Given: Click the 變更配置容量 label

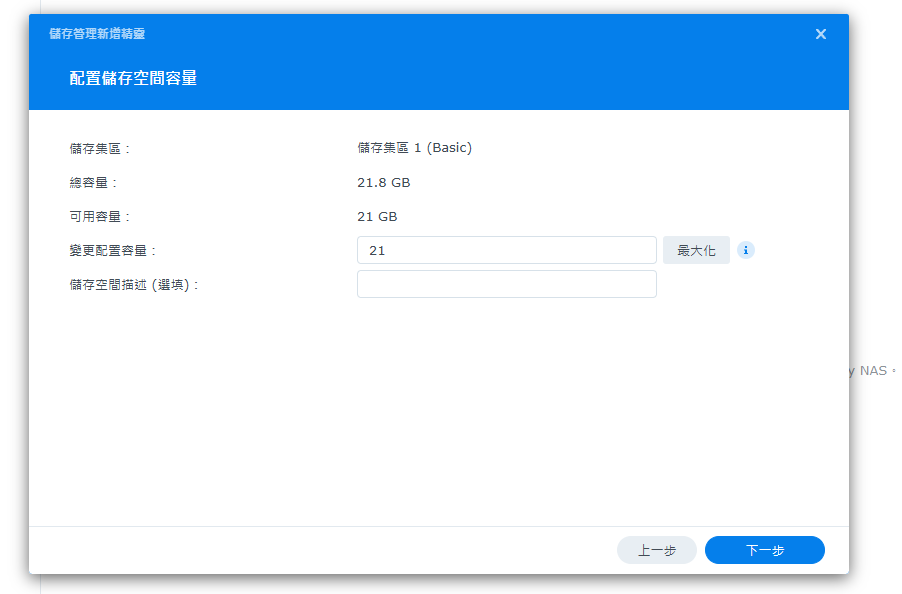Looking at the screenshot, I should (x=113, y=251).
